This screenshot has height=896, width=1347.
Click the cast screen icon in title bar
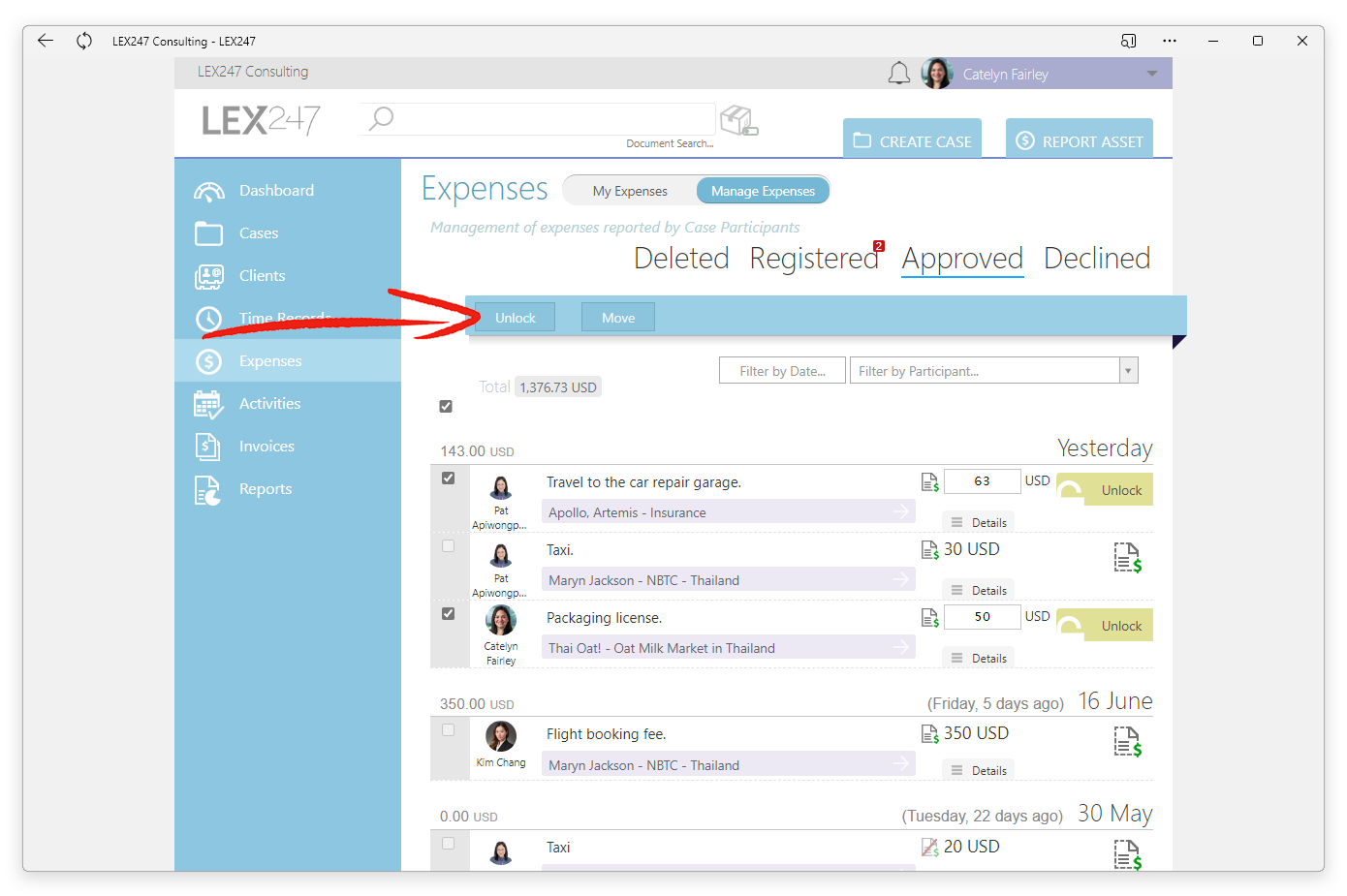(x=1129, y=41)
